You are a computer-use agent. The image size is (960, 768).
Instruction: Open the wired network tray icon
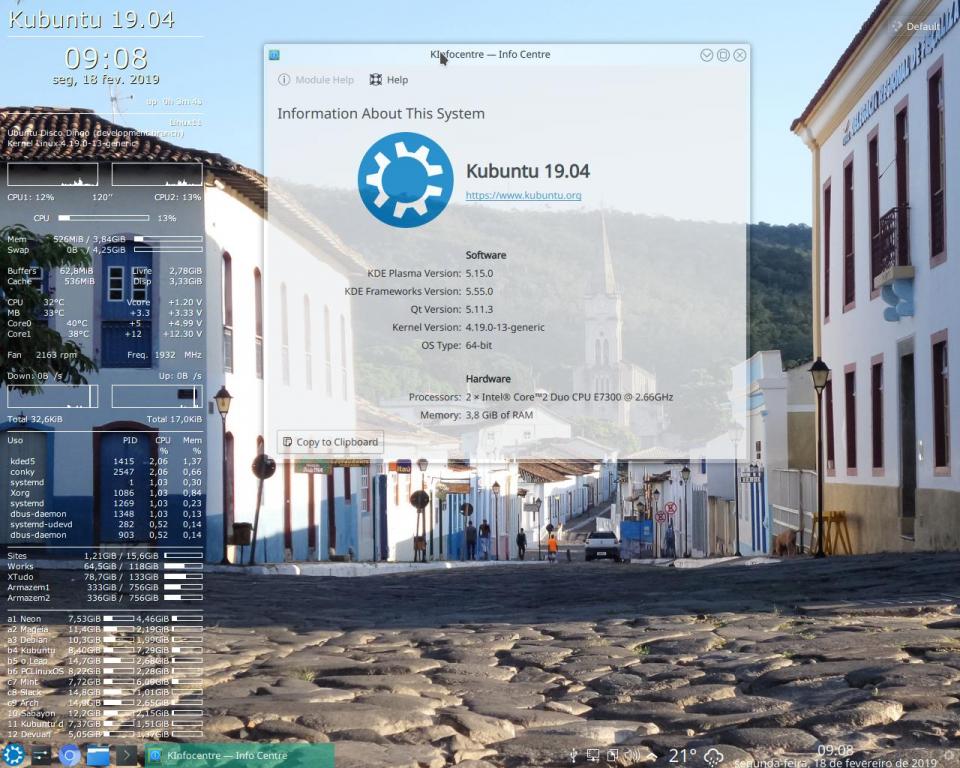point(593,755)
